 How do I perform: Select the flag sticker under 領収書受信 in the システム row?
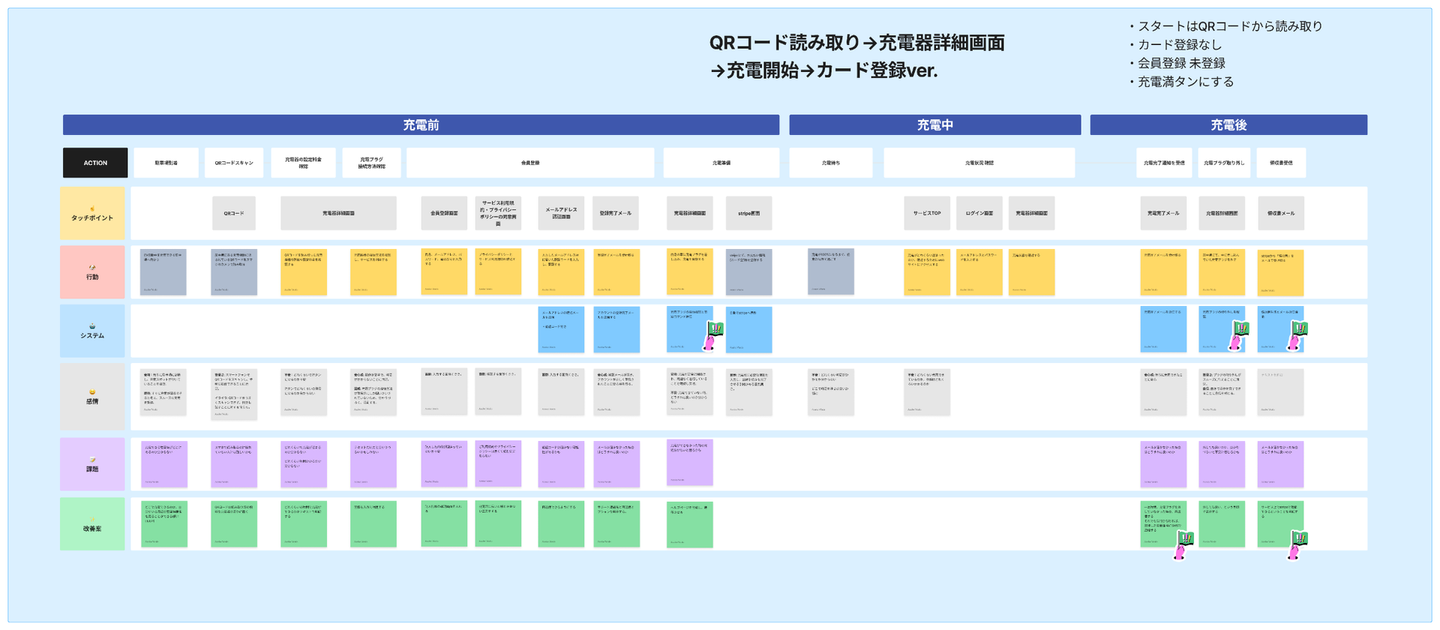point(1298,338)
